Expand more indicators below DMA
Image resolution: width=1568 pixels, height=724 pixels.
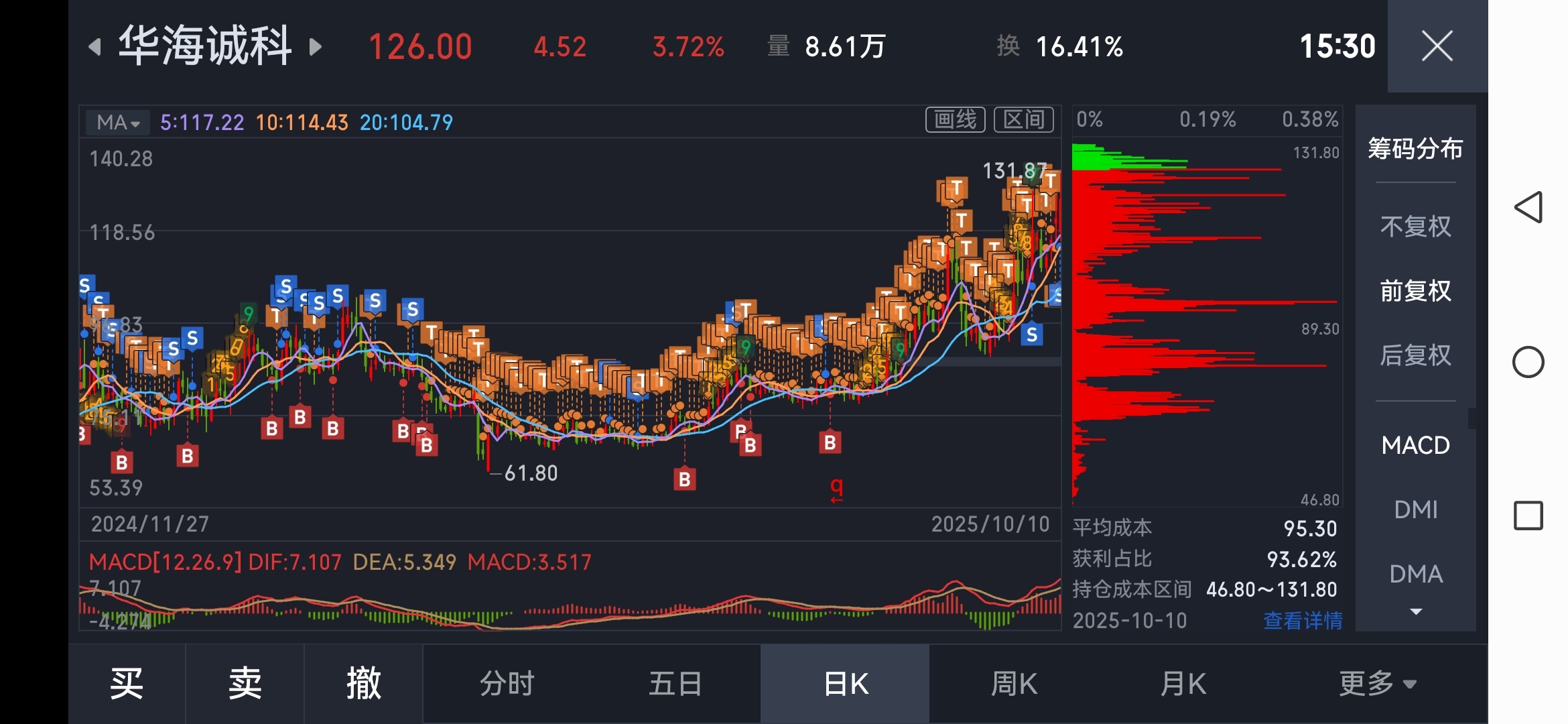coord(1415,611)
